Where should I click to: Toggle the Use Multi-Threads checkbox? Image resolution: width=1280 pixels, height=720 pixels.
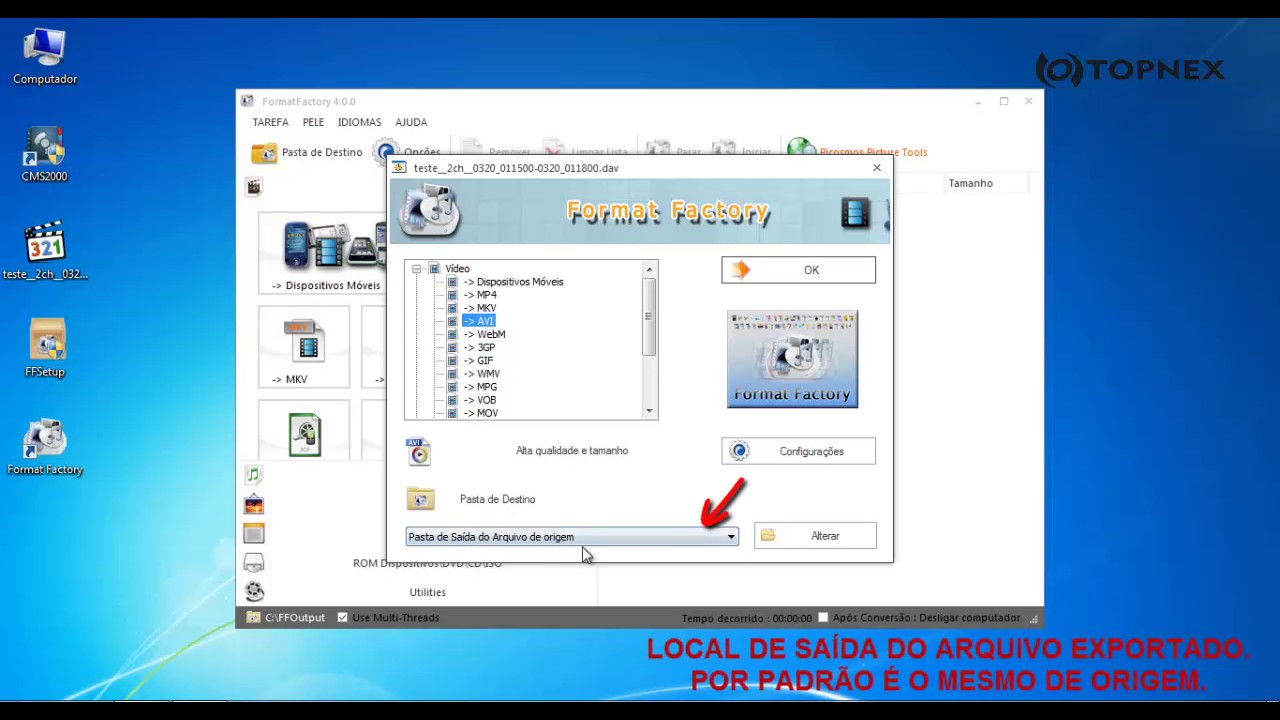tap(342, 618)
